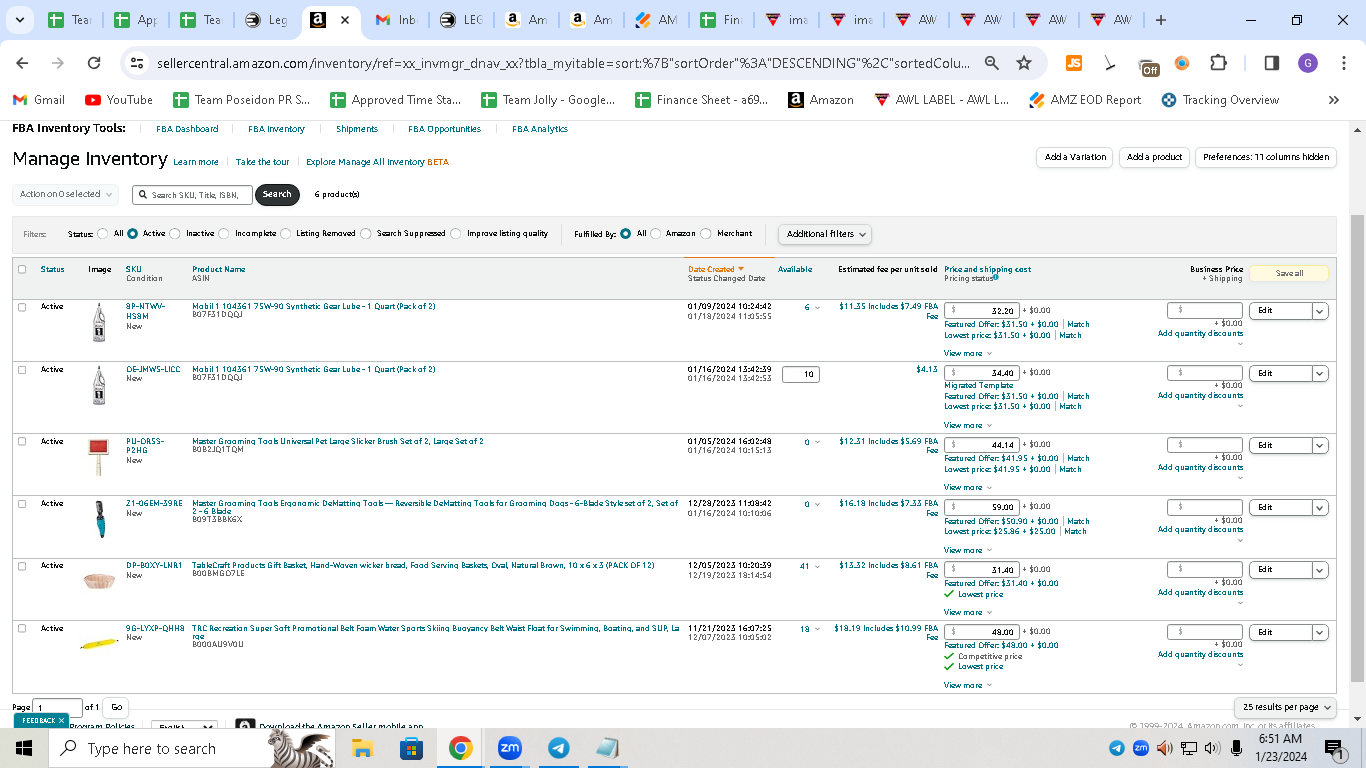Click the yellow Save all button

pos(1289,273)
